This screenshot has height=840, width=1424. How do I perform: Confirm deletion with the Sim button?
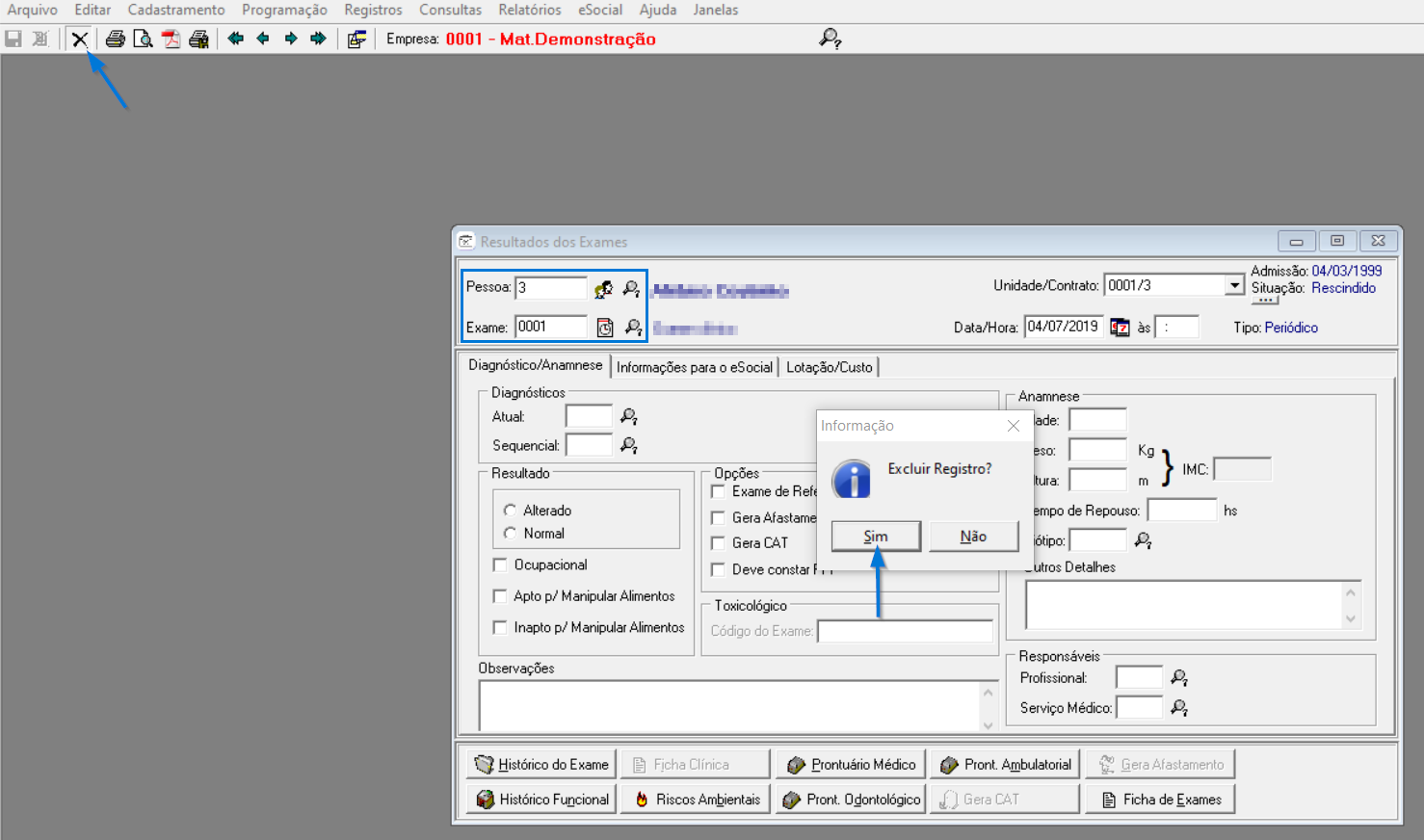pyautogui.click(x=876, y=537)
